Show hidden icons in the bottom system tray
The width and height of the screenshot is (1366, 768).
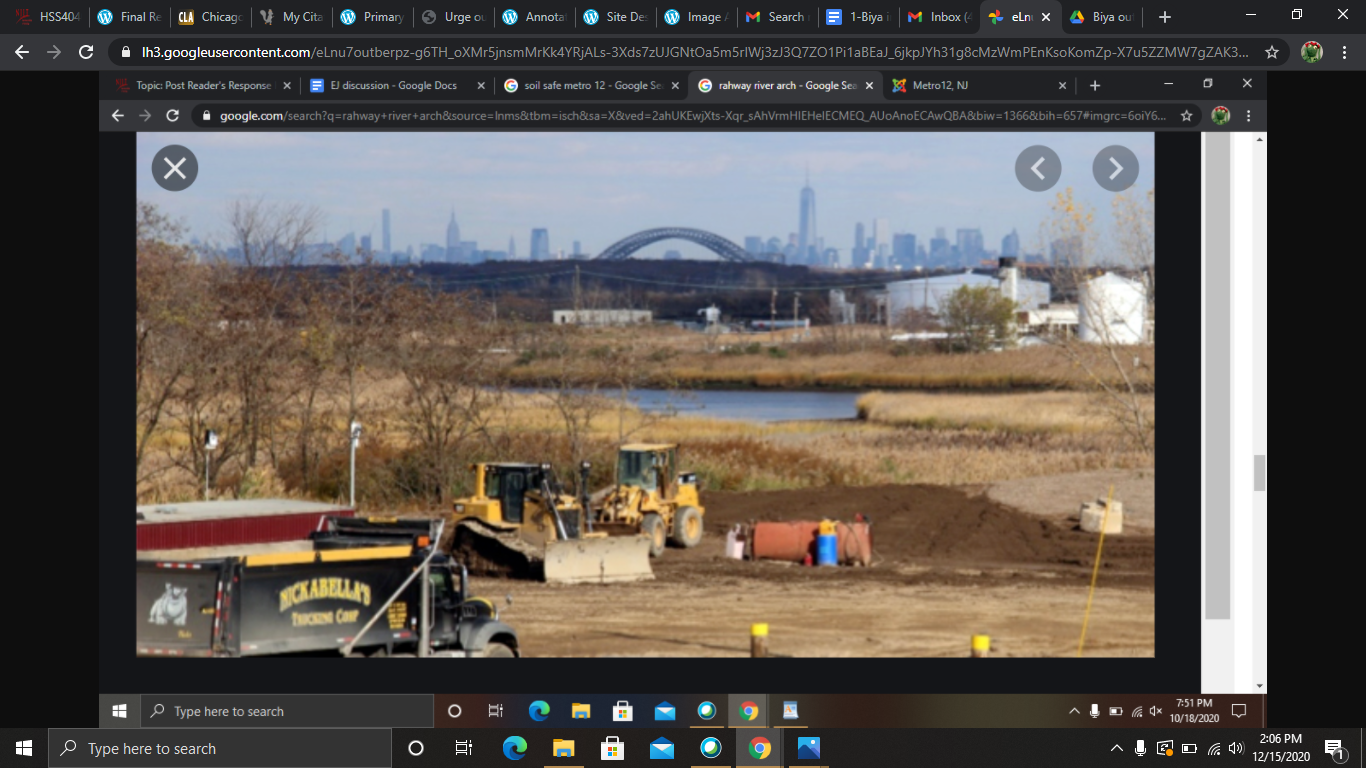pyautogui.click(x=1117, y=748)
